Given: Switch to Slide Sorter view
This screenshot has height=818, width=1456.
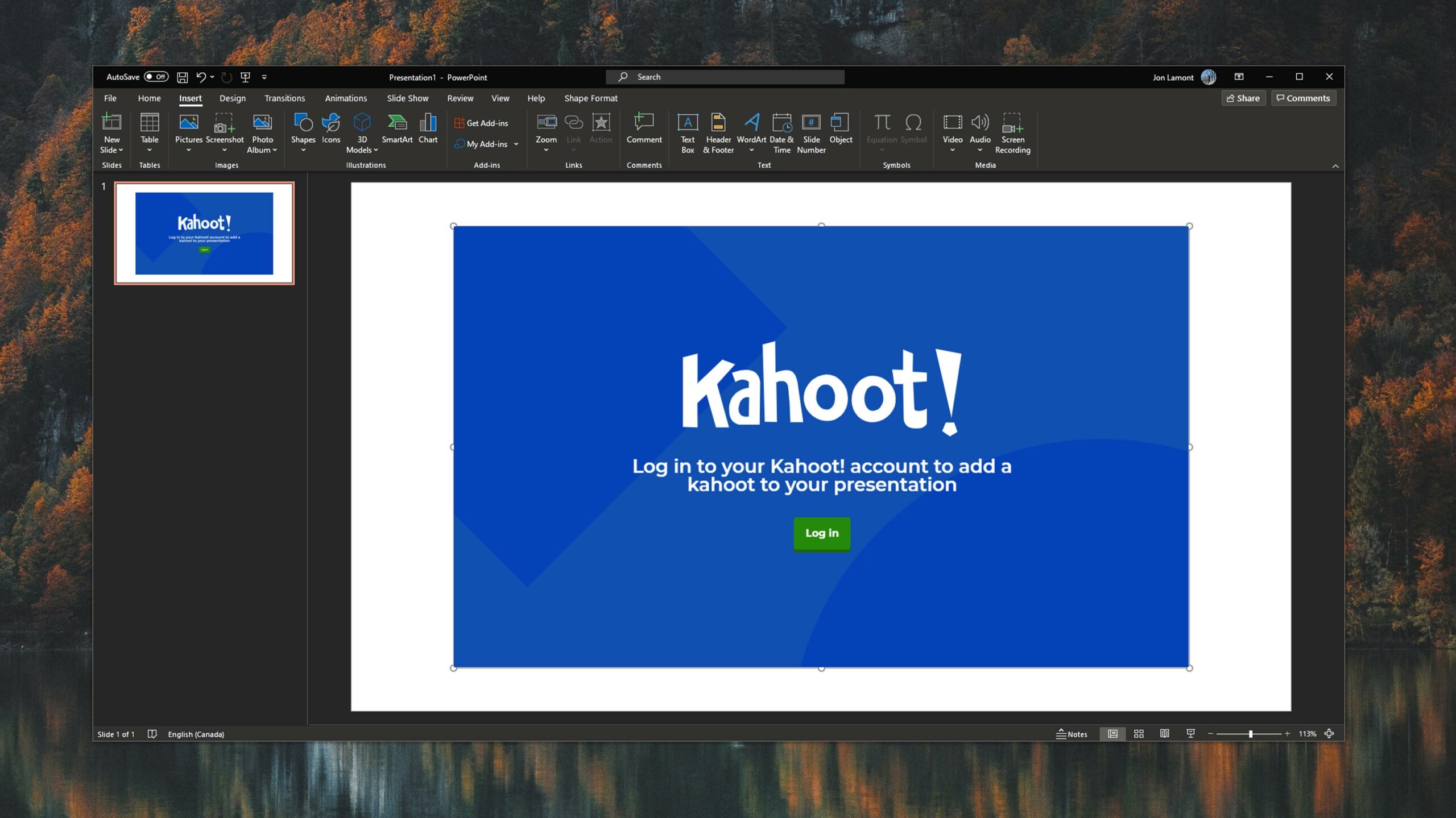Looking at the screenshot, I should point(1139,734).
